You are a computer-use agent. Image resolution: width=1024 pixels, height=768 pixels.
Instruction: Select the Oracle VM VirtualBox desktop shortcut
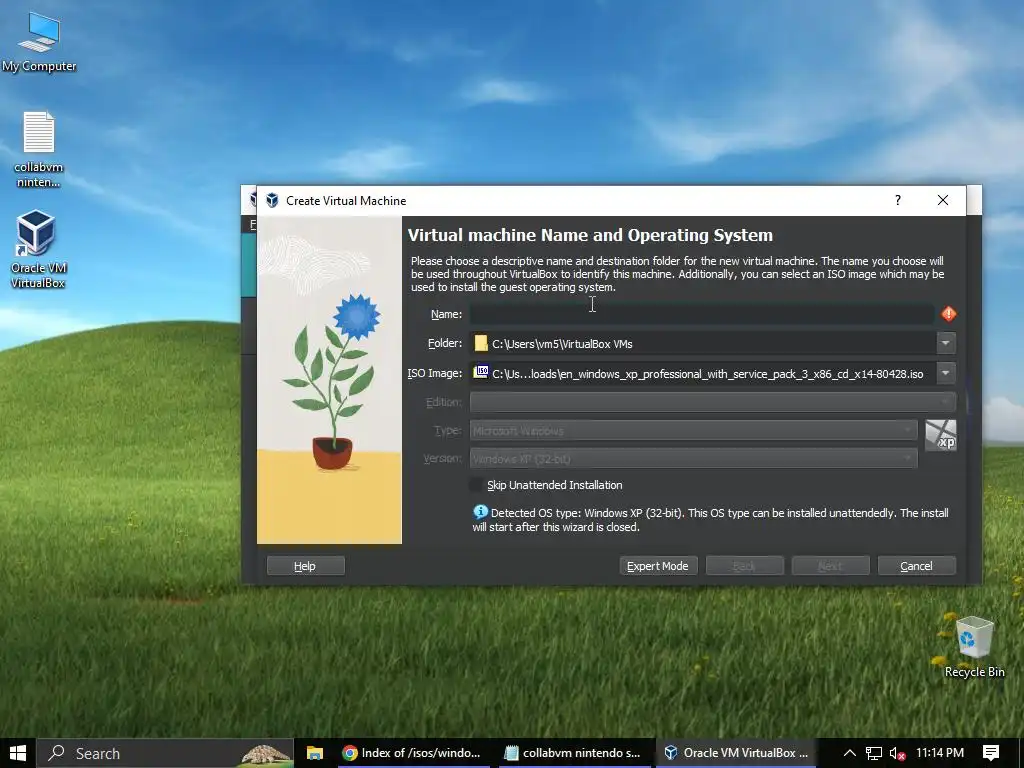tap(37, 249)
